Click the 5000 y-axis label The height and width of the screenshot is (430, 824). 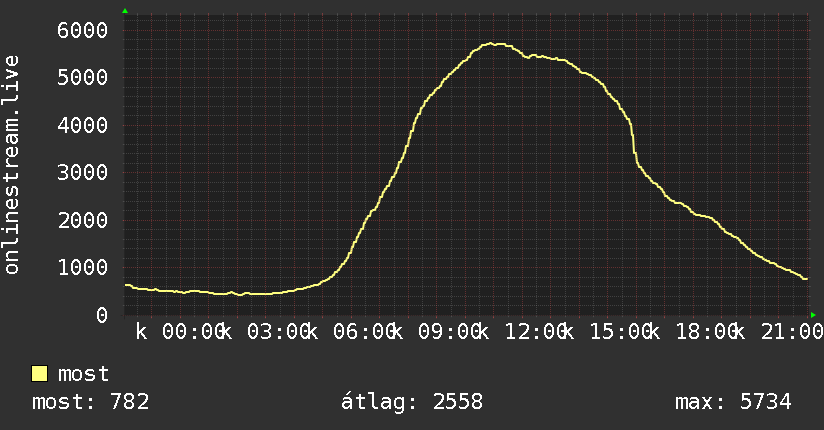[x=83, y=78]
